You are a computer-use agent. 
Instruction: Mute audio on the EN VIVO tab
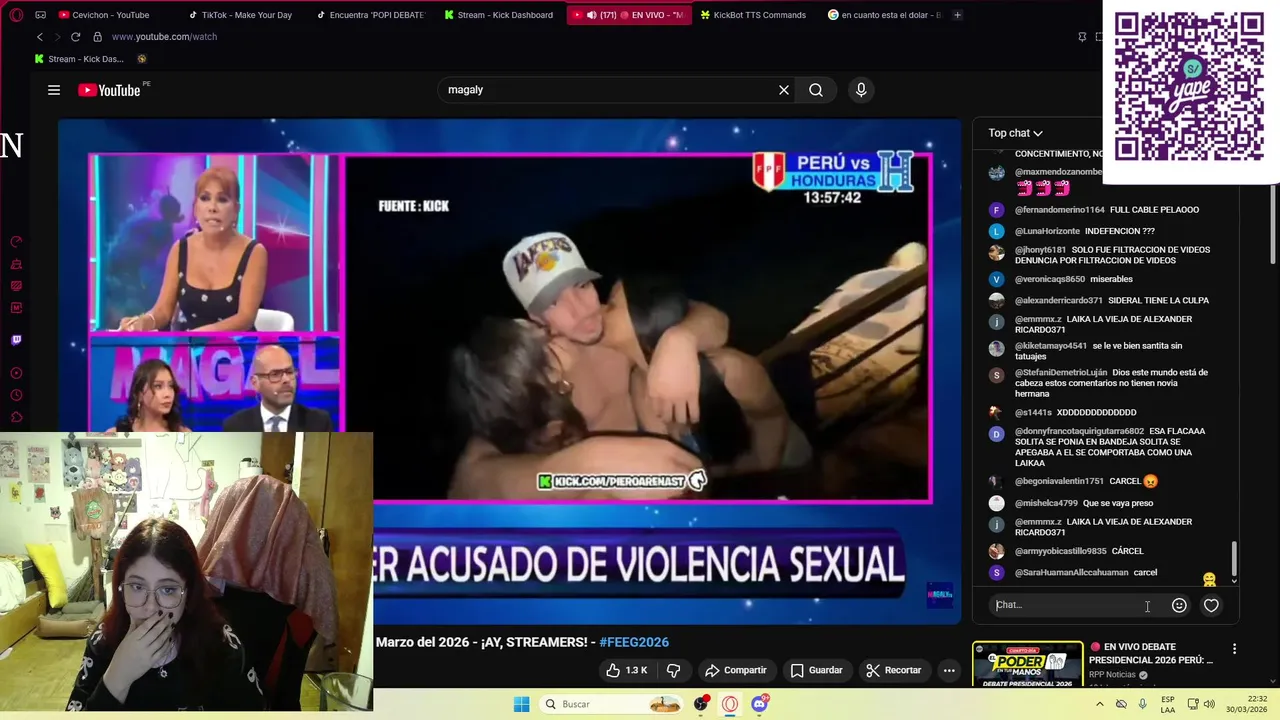591,15
